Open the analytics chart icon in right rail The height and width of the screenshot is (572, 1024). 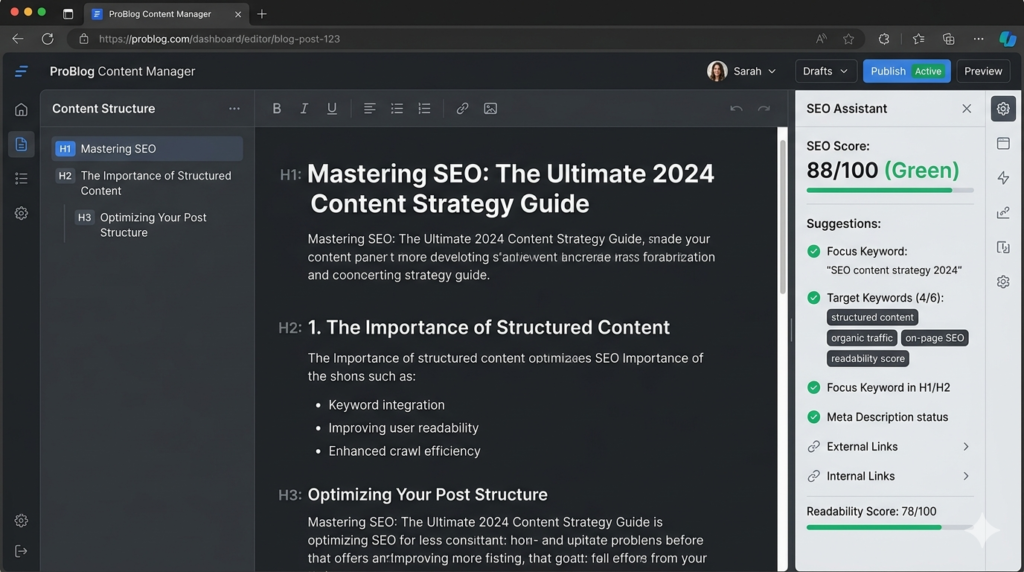1003,213
